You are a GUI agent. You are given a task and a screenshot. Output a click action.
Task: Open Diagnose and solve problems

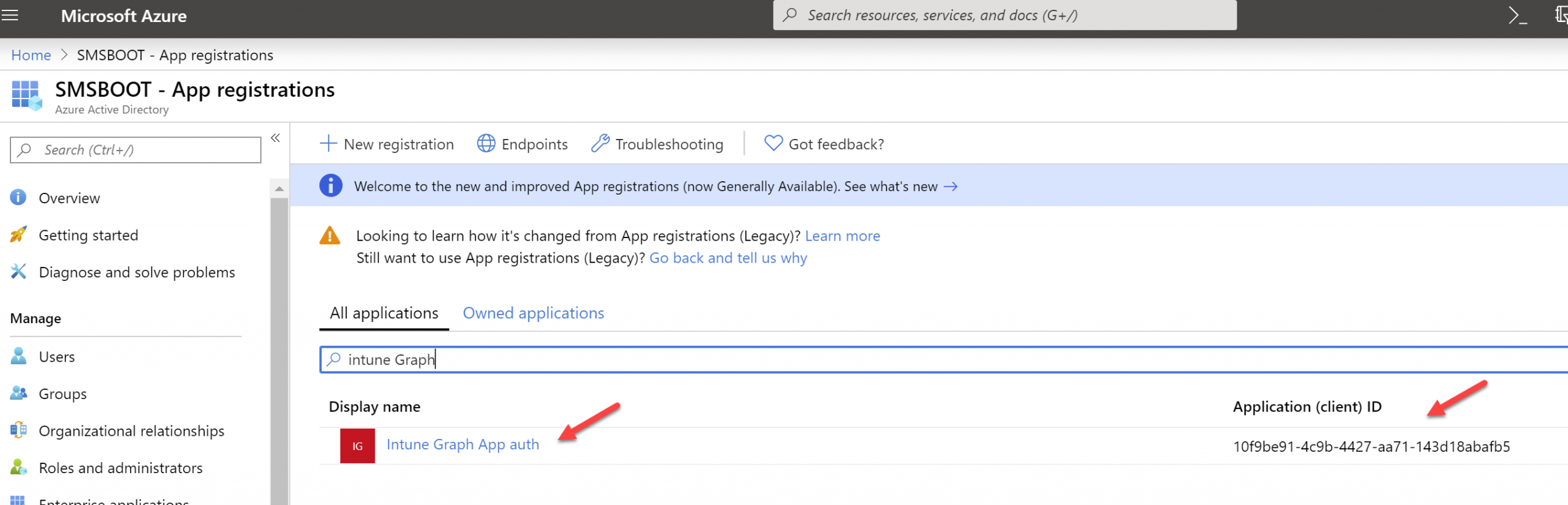pos(137,272)
